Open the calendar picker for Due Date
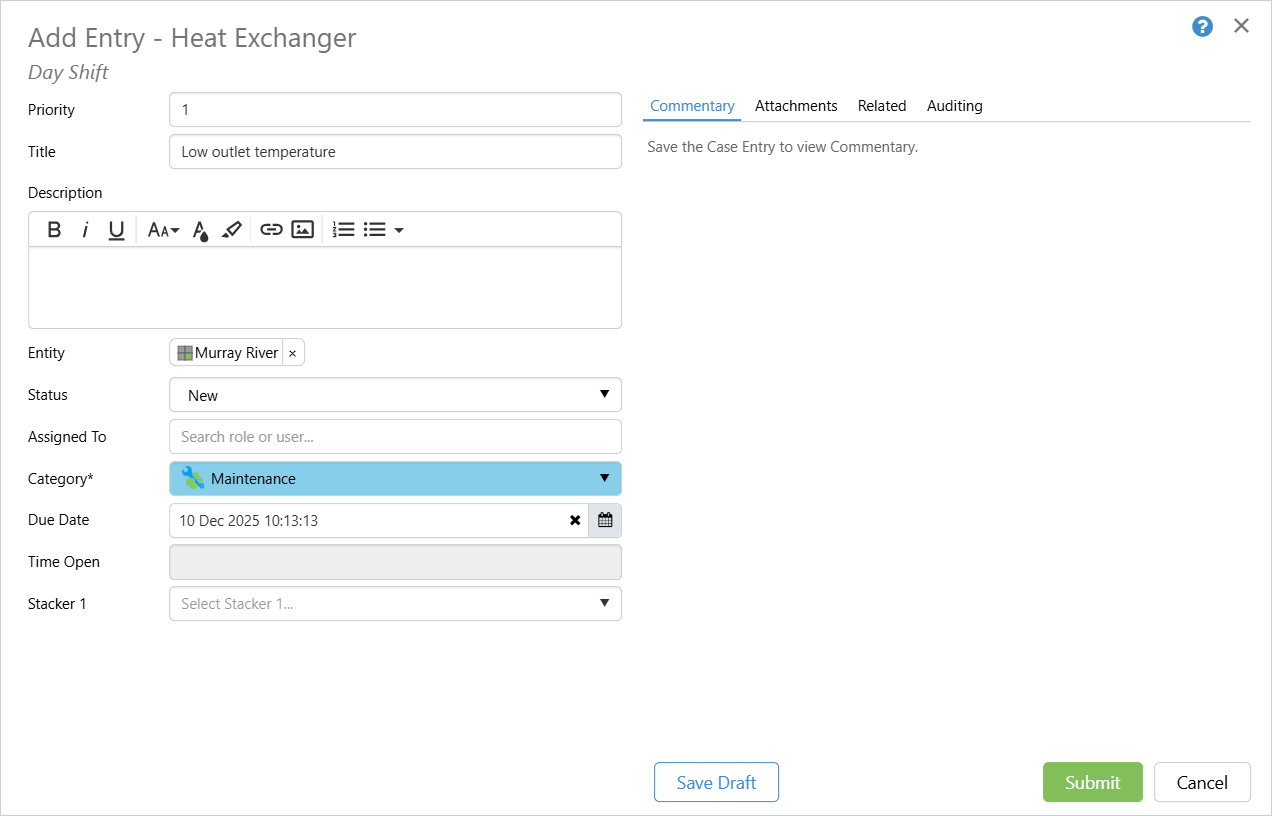Screen dimensions: 1272x816 click(x=605, y=521)
